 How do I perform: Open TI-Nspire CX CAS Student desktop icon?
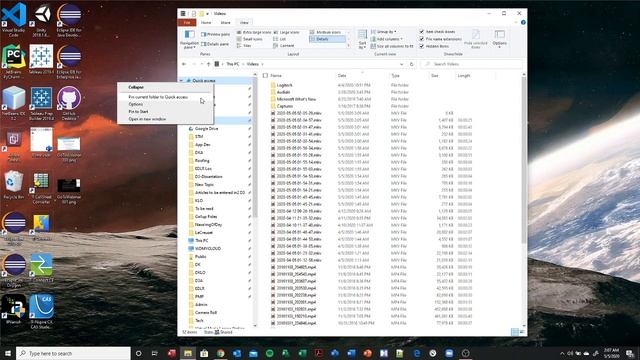[x=41, y=312]
